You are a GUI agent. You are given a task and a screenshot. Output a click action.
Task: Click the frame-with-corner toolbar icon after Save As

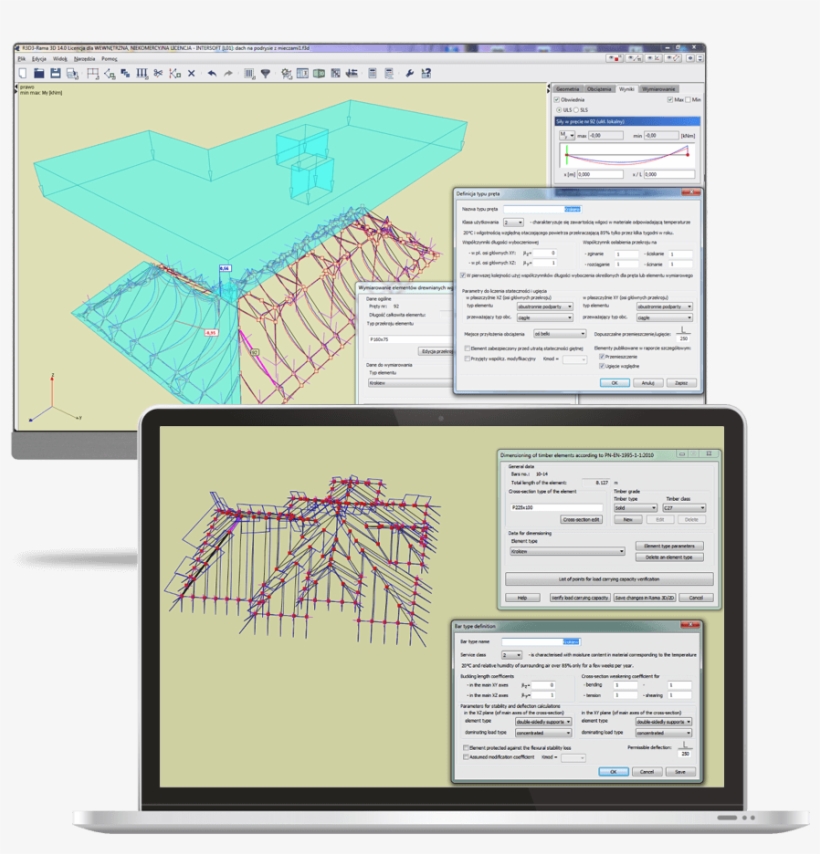coord(93,73)
